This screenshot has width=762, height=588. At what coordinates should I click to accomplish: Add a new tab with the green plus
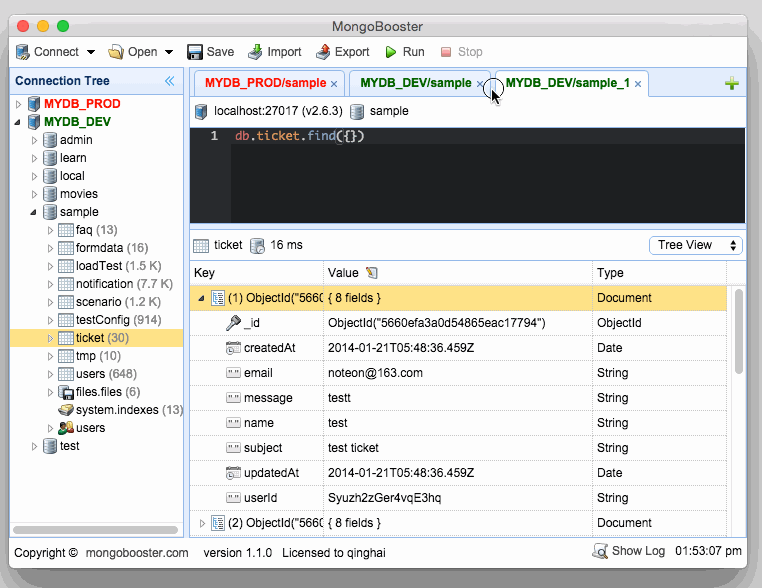(x=731, y=84)
